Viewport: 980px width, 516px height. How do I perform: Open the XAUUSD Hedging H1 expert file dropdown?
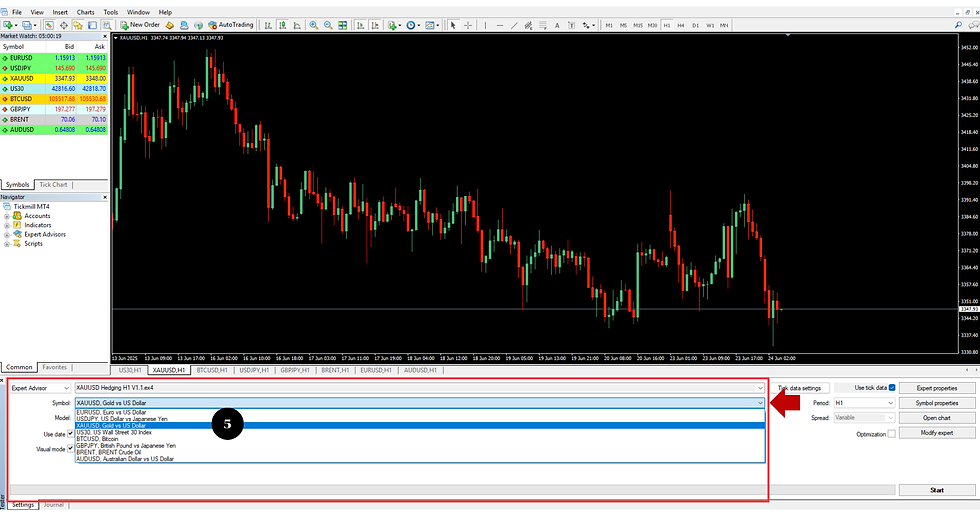[419, 388]
